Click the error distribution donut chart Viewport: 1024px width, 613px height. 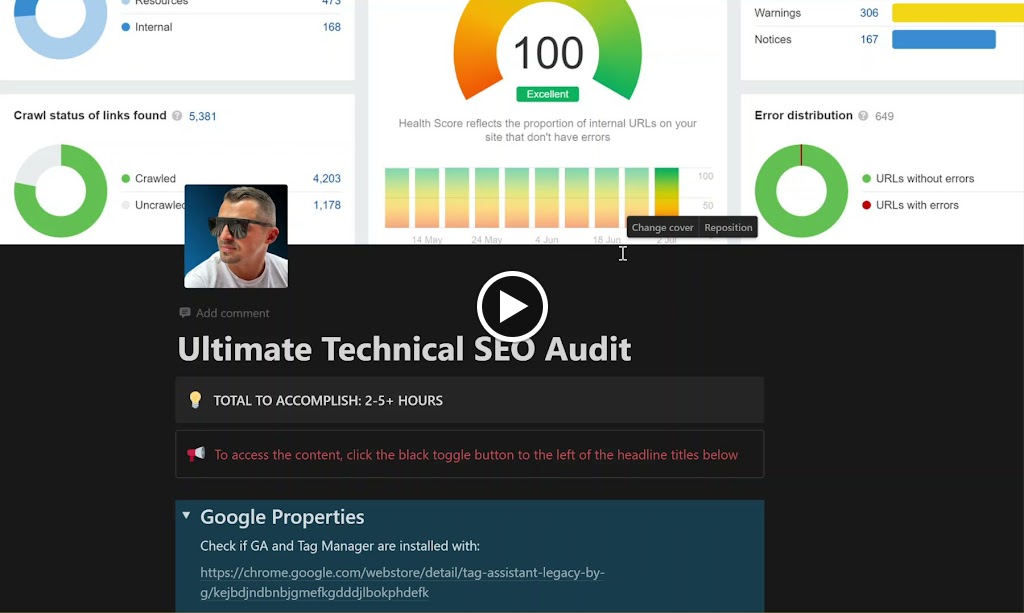pyautogui.click(x=801, y=191)
